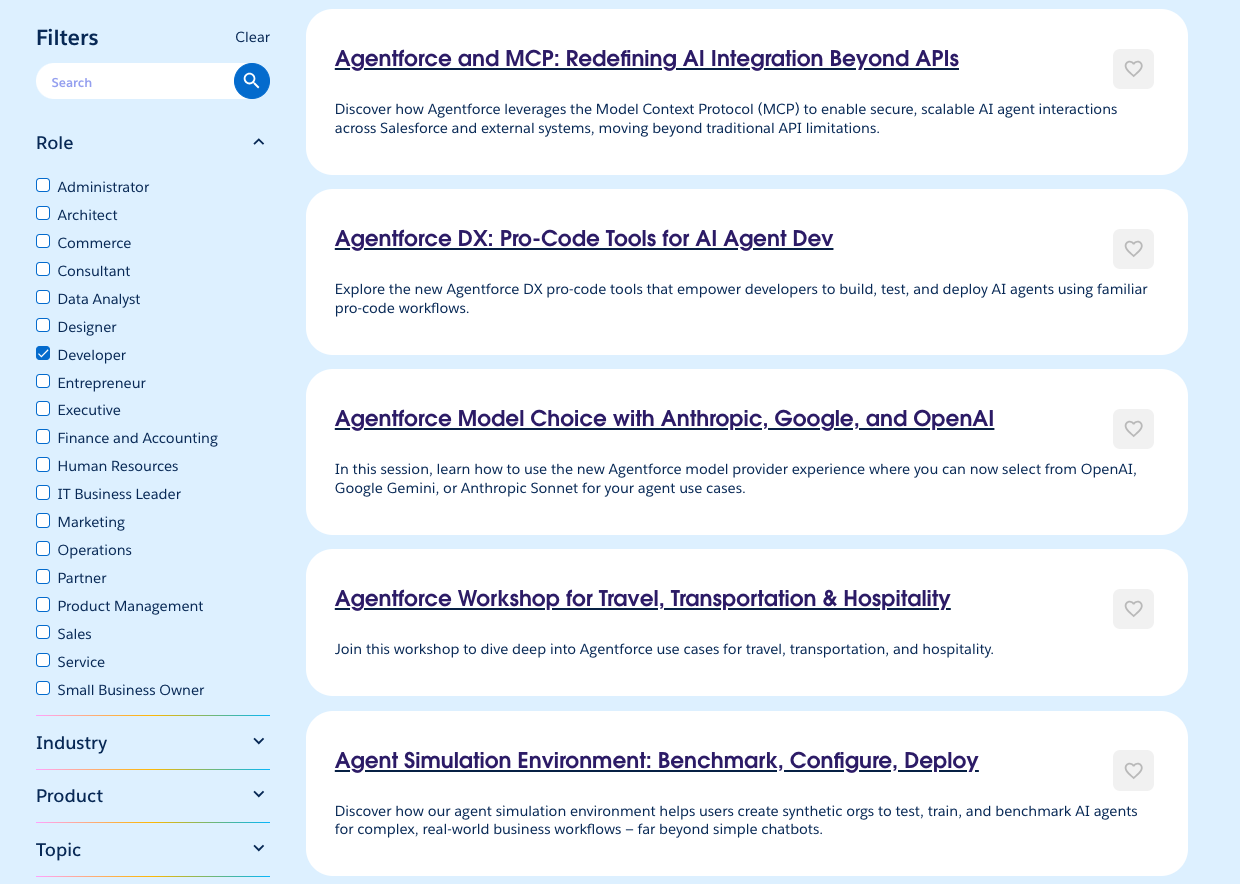1240x884 pixels.
Task: Click the blue search magnifier button
Action: pyautogui.click(x=252, y=81)
